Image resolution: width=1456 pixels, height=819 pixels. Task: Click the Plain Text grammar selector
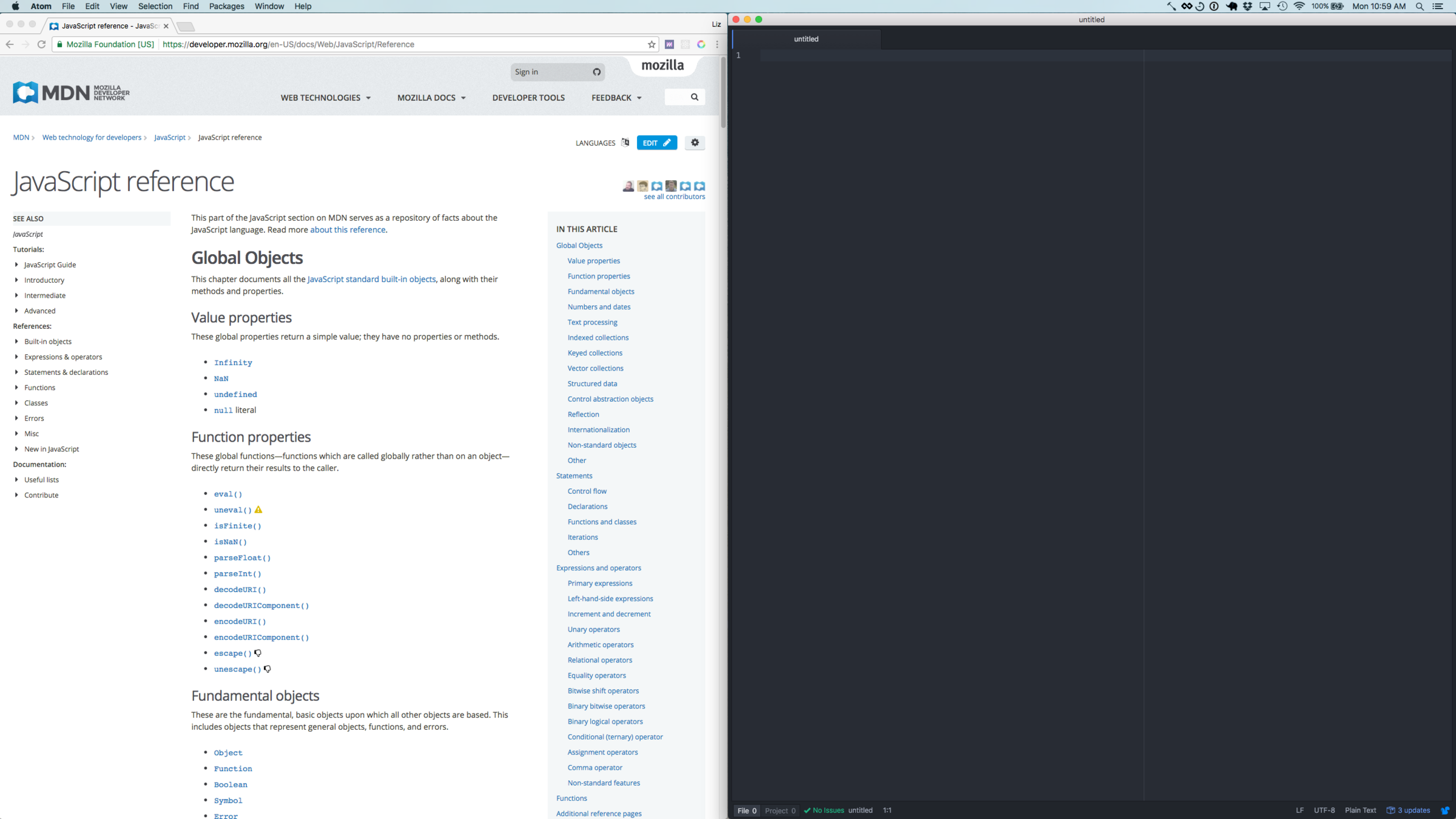tap(1360, 811)
